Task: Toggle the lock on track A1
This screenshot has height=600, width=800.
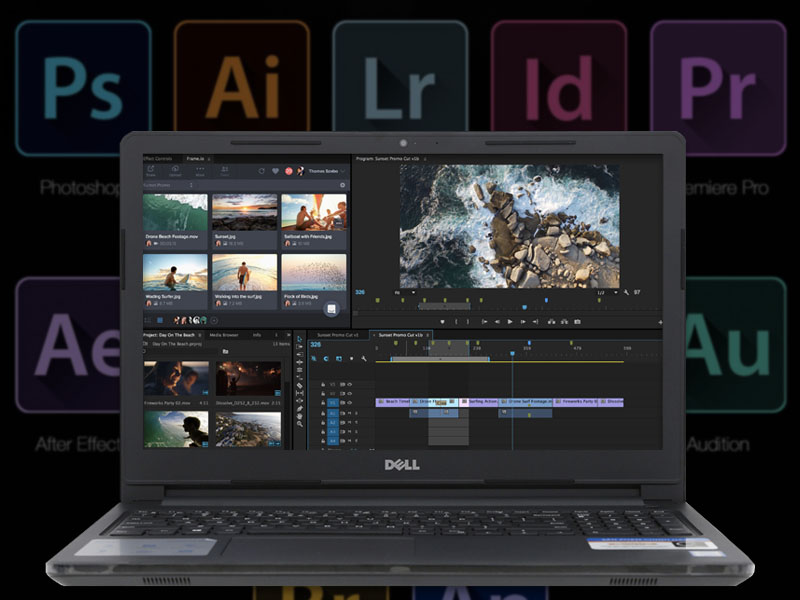Action: 323,413
